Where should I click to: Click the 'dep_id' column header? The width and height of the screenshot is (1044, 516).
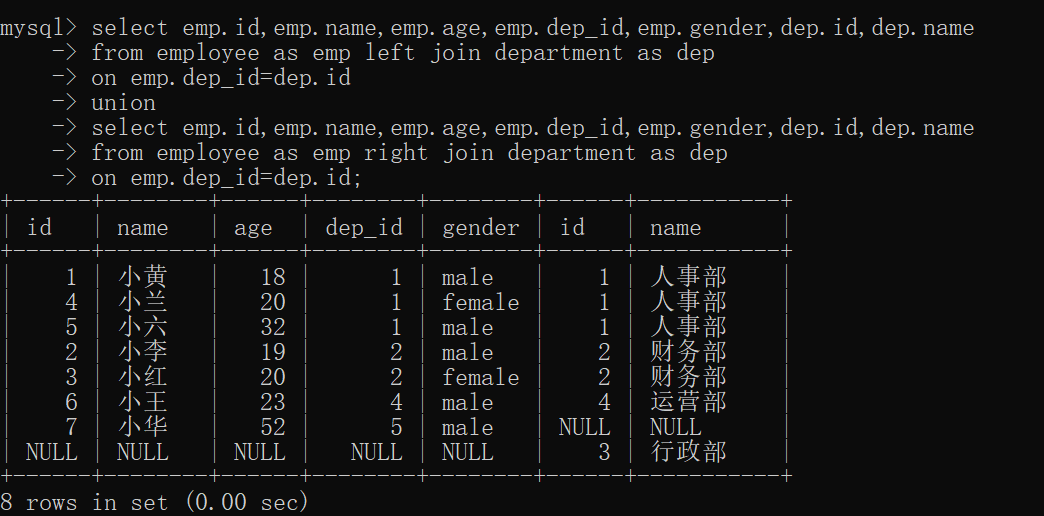[x=364, y=228]
